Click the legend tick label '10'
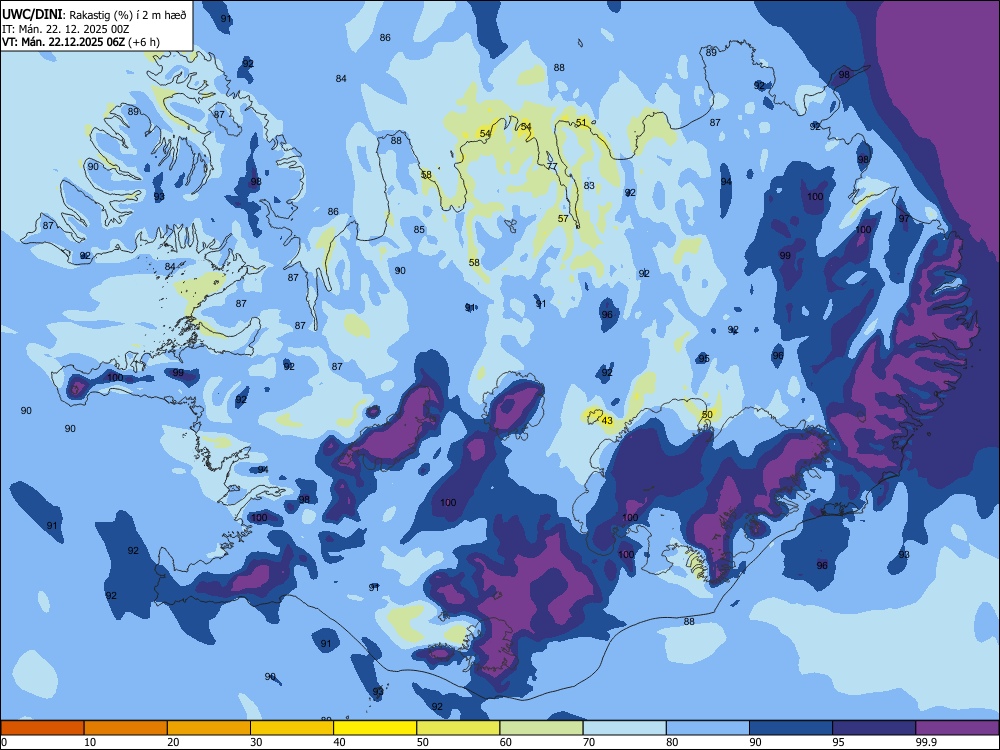The width and height of the screenshot is (1000, 750). coord(90,742)
